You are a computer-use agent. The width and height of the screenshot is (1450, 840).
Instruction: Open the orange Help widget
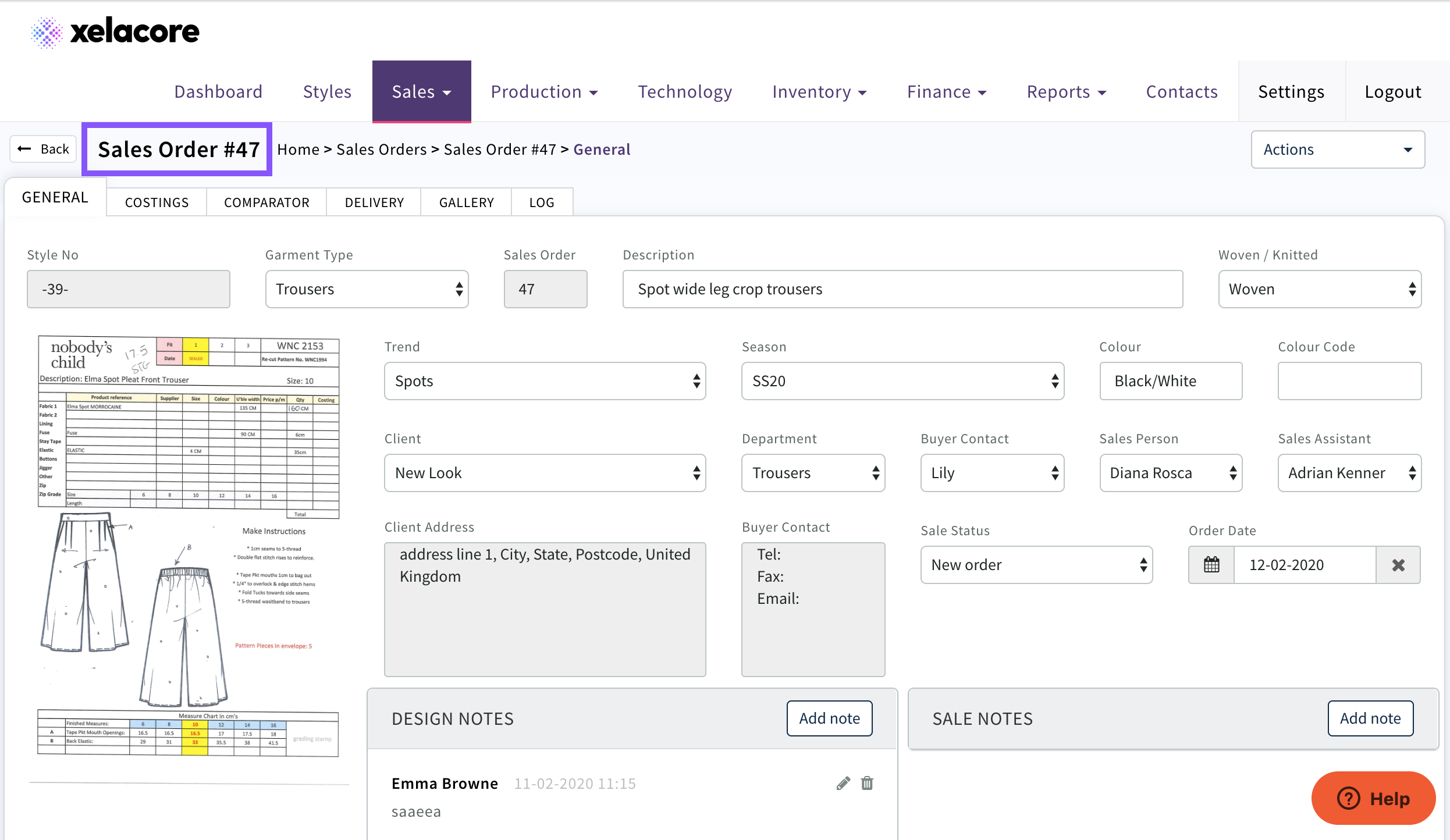point(1373,798)
